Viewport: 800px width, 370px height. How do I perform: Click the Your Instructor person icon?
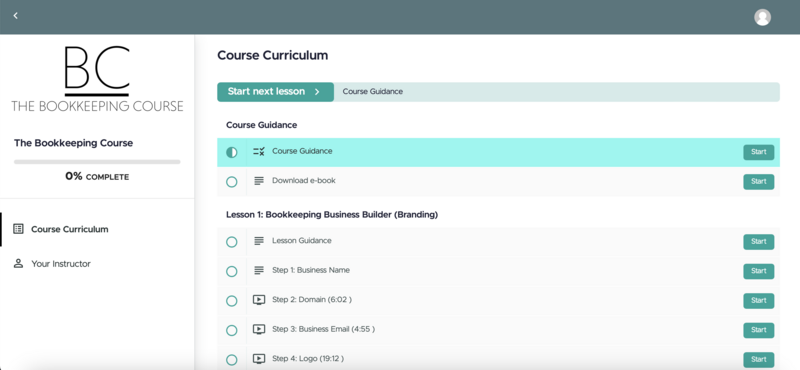(x=18, y=263)
